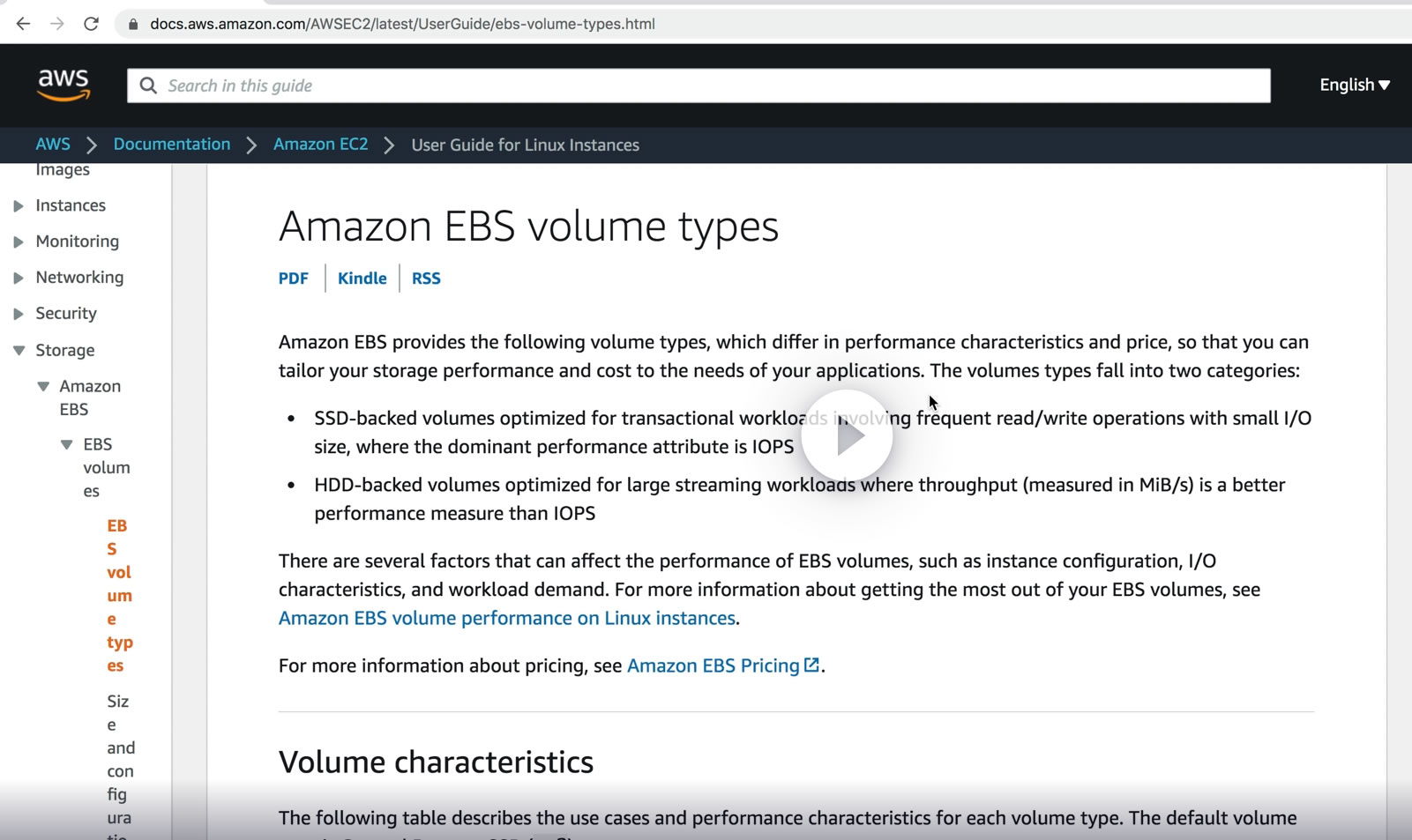This screenshot has width=1412, height=840.
Task: Reload the page with refresh icon
Action: pos(91,24)
